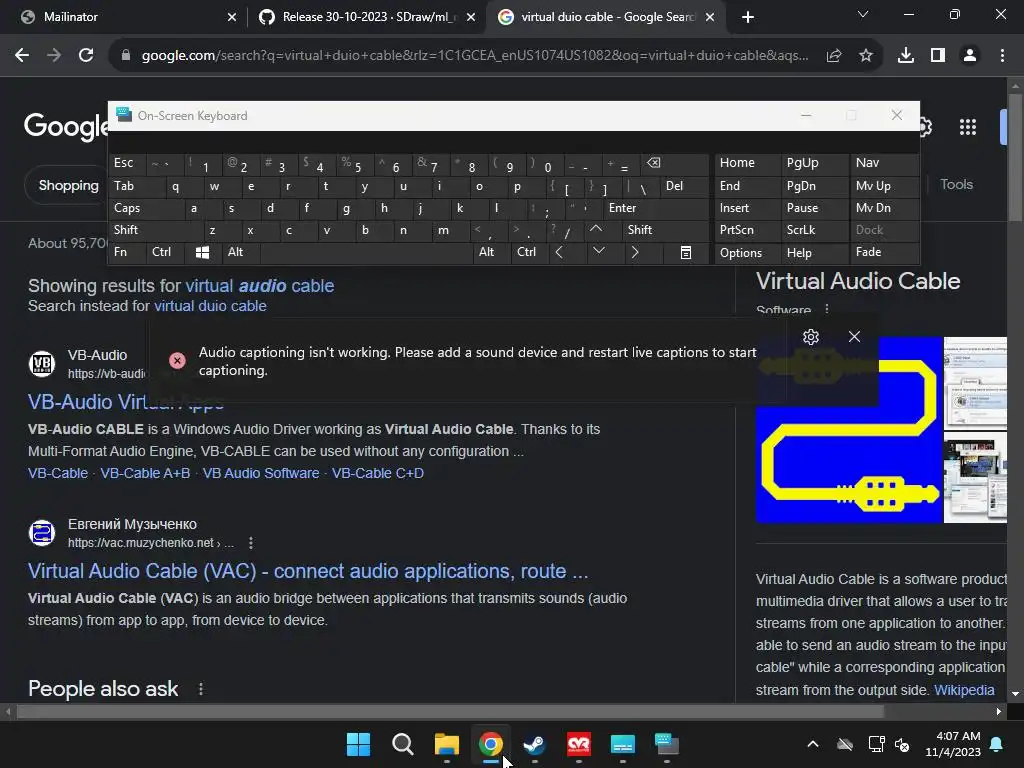1024x768 pixels.
Task: Toggle Nav mode on On-Screen Keyboard
Action: [x=884, y=163]
